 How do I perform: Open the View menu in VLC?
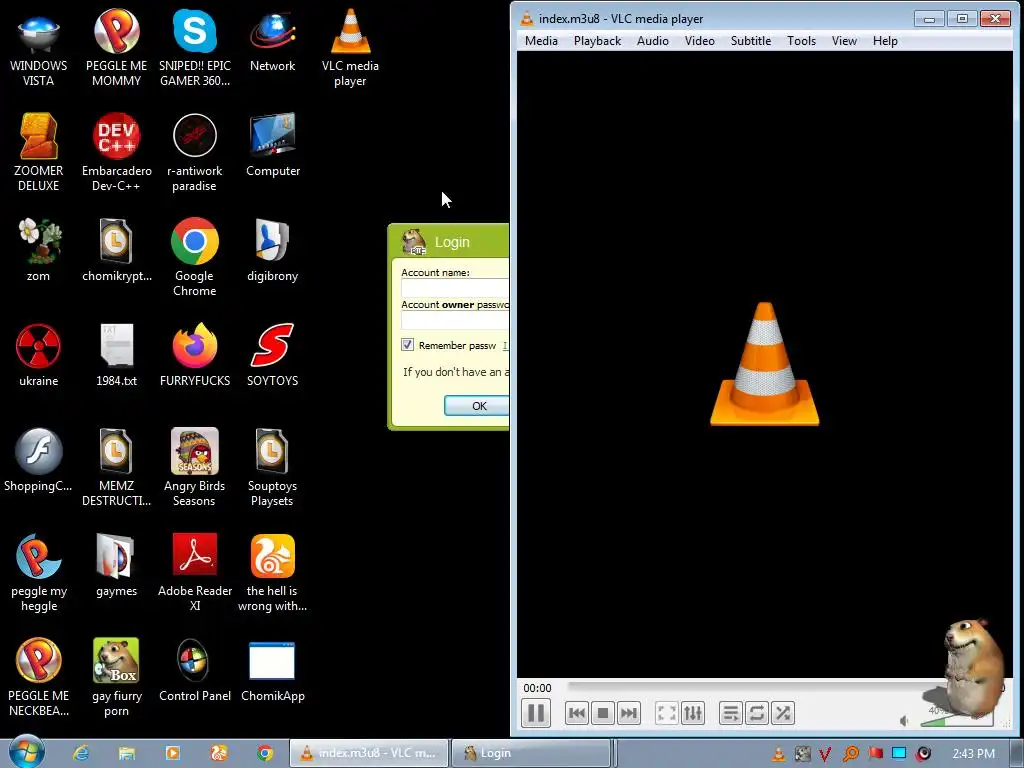[844, 40]
